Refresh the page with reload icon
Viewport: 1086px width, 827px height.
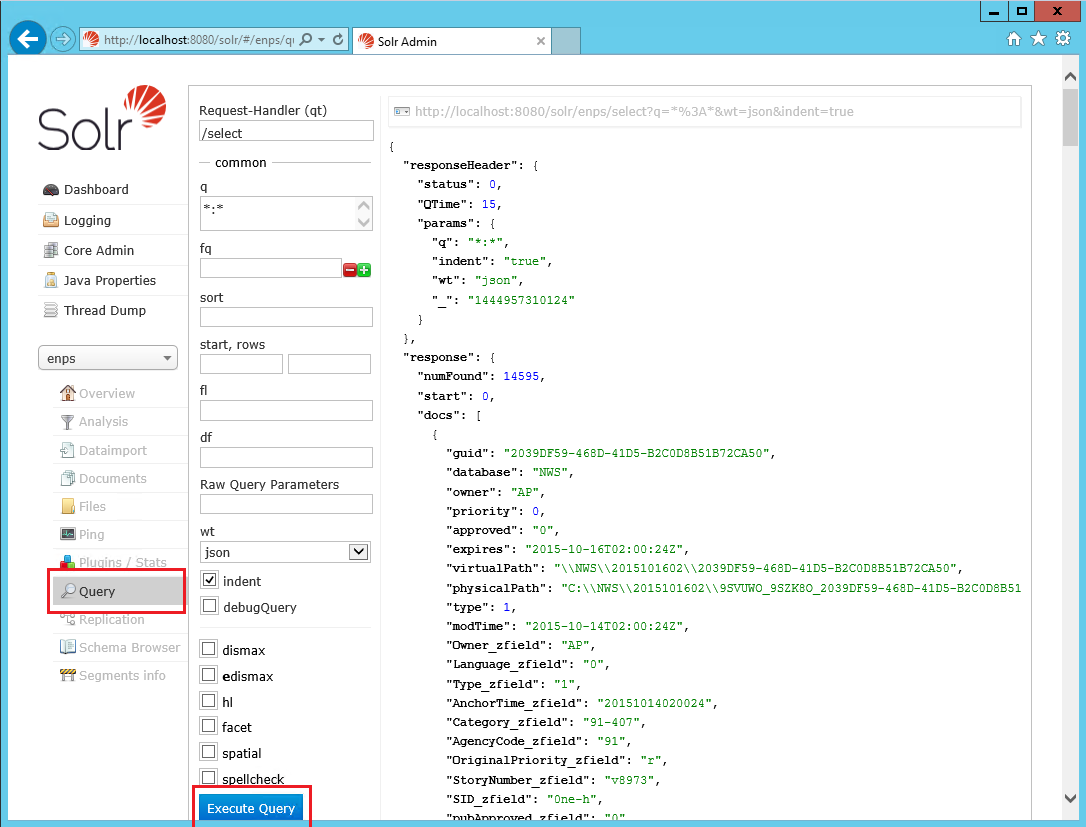click(x=338, y=40)
